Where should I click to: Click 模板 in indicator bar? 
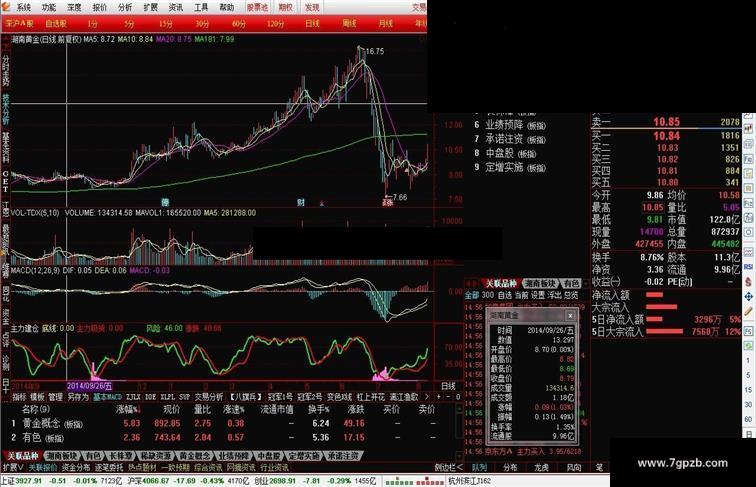(37, 397)
